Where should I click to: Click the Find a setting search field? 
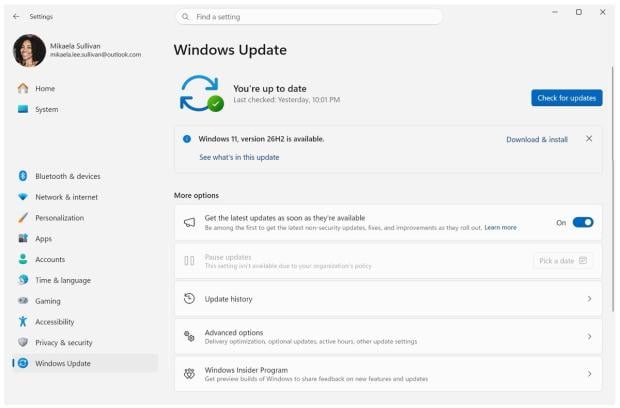pos(309,17)
